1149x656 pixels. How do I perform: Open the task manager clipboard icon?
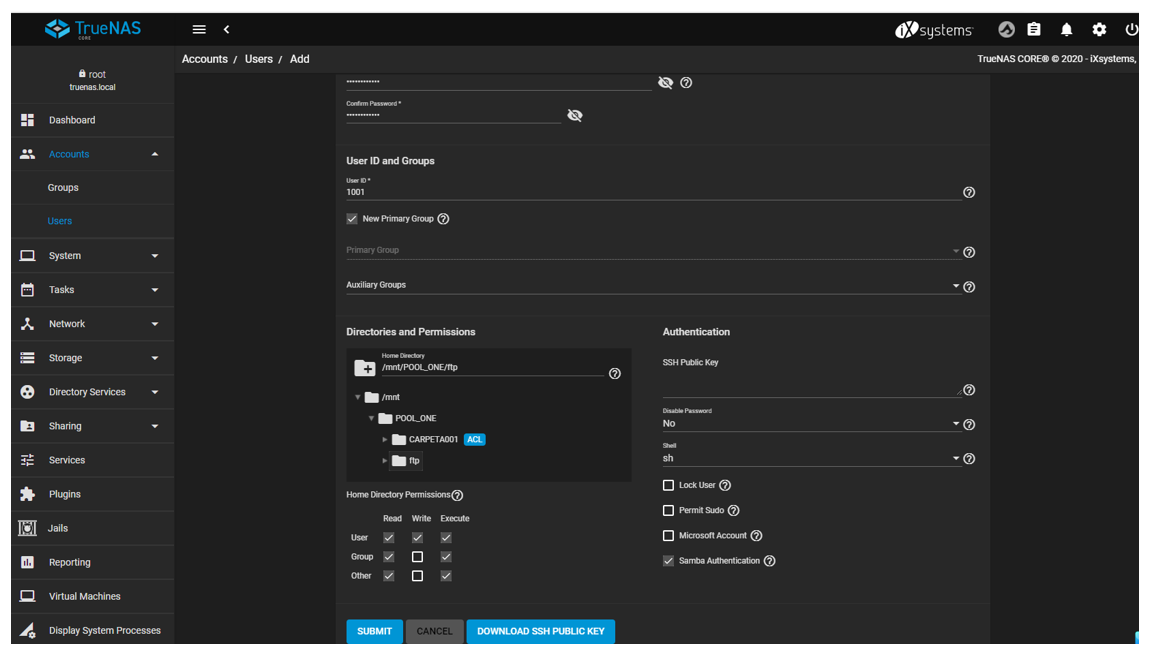pos(1034,29)
